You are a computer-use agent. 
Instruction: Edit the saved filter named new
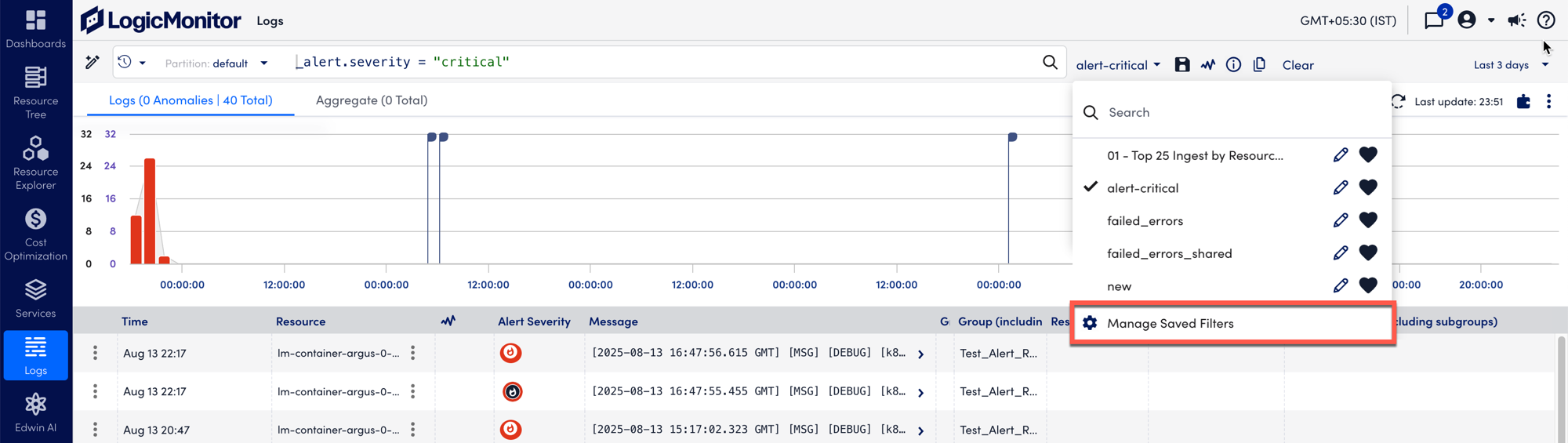1341,285
